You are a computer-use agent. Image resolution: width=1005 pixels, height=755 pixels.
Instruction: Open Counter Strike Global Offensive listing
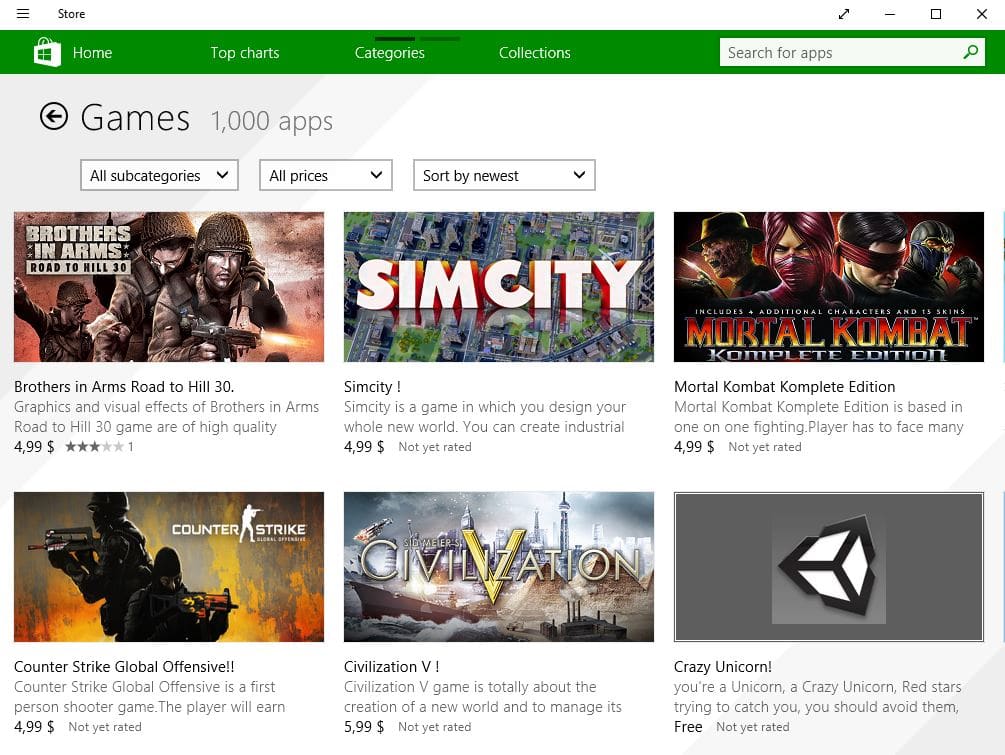(168, 566)
